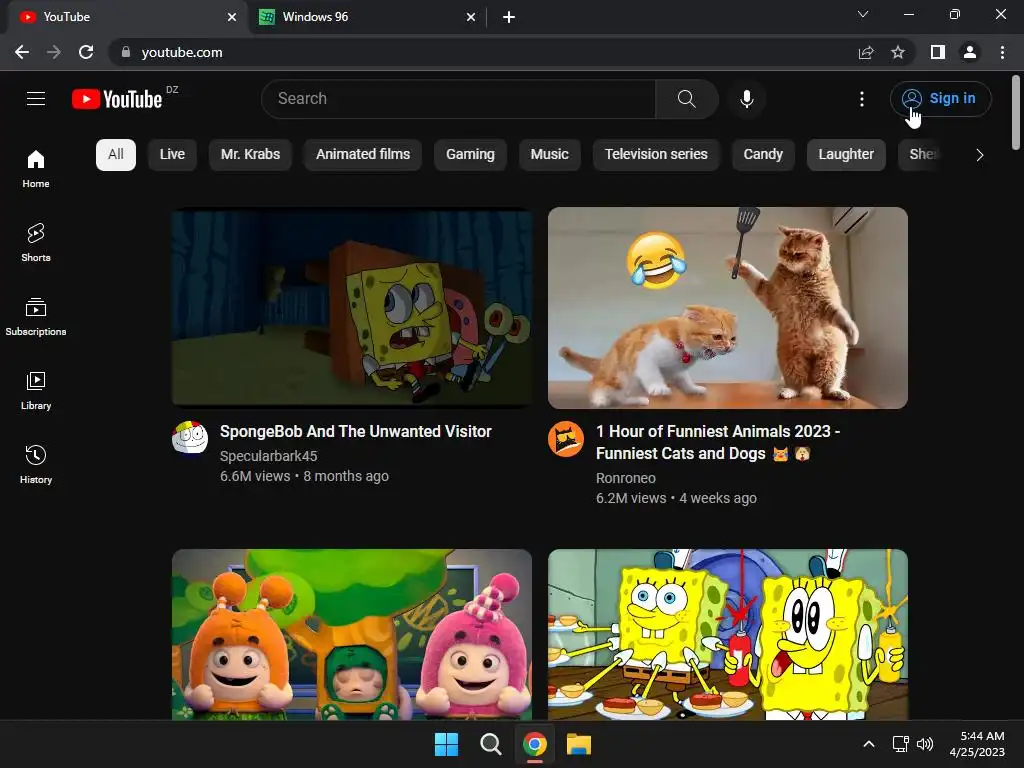Viewport: 1024px width, 768px height.
Task: Click the magnifier search button
Action: point(686,99)
